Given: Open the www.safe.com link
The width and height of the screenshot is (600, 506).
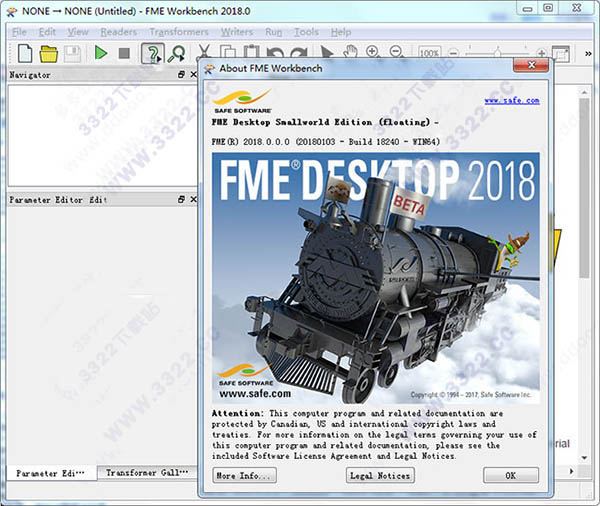Looking at the screenshot, I should pos(512,101).
